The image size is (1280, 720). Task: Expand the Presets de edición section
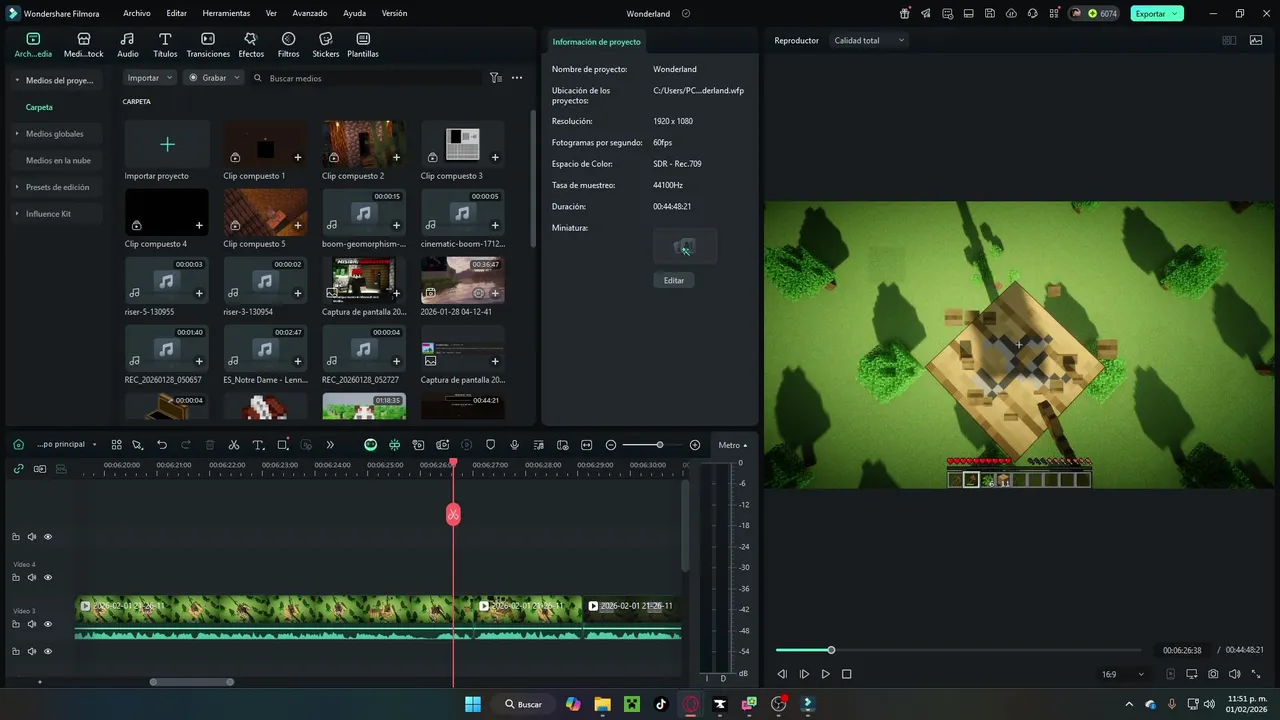pos(57,187)
